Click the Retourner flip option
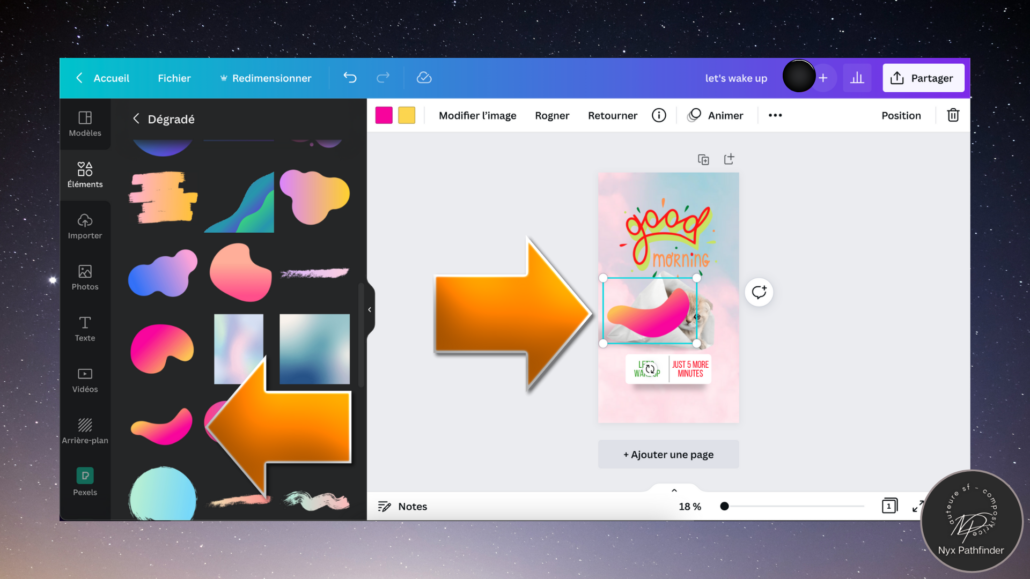 click(x=612, y=115)
